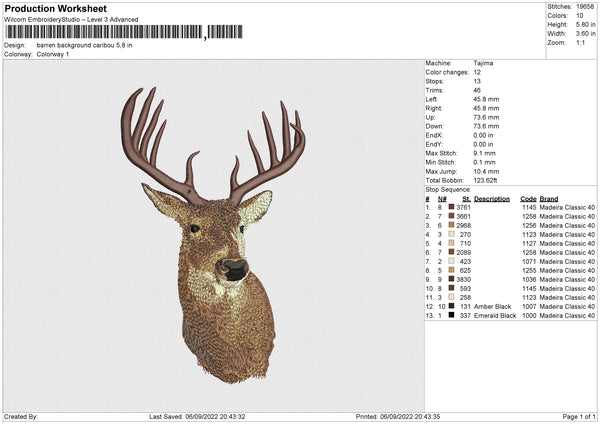The height and width of the screenshot is (424, 600).
Task: Select the color swatch for stop 3
Action: (452, 225)
